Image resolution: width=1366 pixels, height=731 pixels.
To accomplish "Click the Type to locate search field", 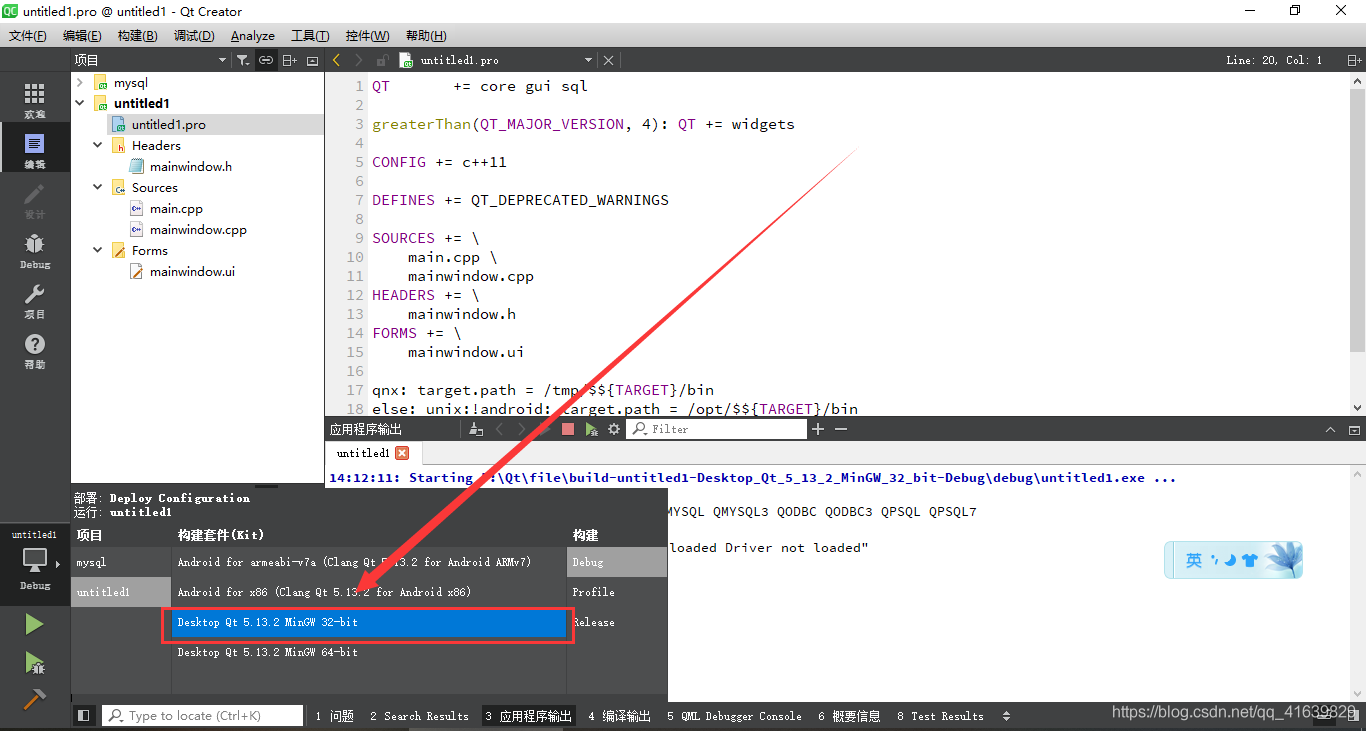I will pyautogui.click(x=203, y=716).
